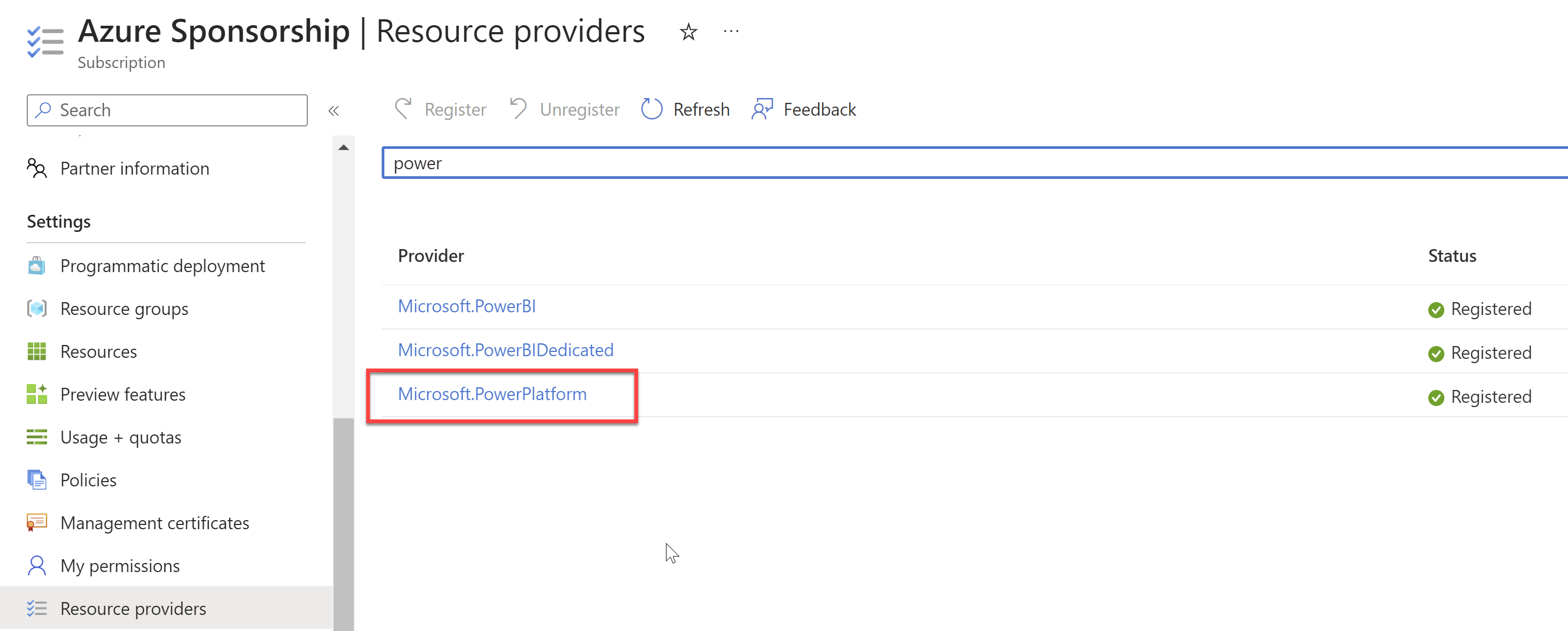Click the Refresh icon on the toolbar
The image size is (1568, 631).
tap(652, 109)
